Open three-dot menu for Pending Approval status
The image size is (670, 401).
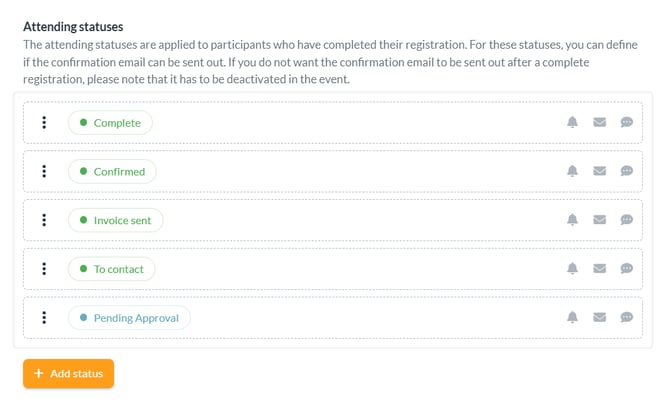tap(44, 318)
